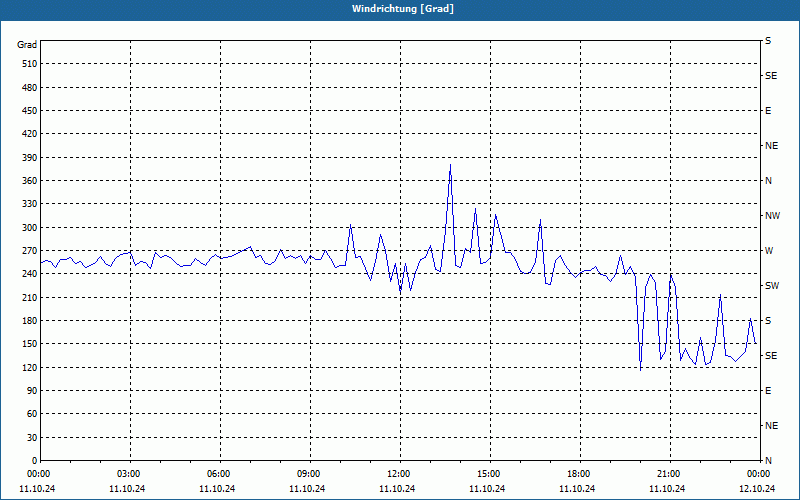Pick the y-axis value '330'
The height and width of the screenshot is (500, 800).
30,204
